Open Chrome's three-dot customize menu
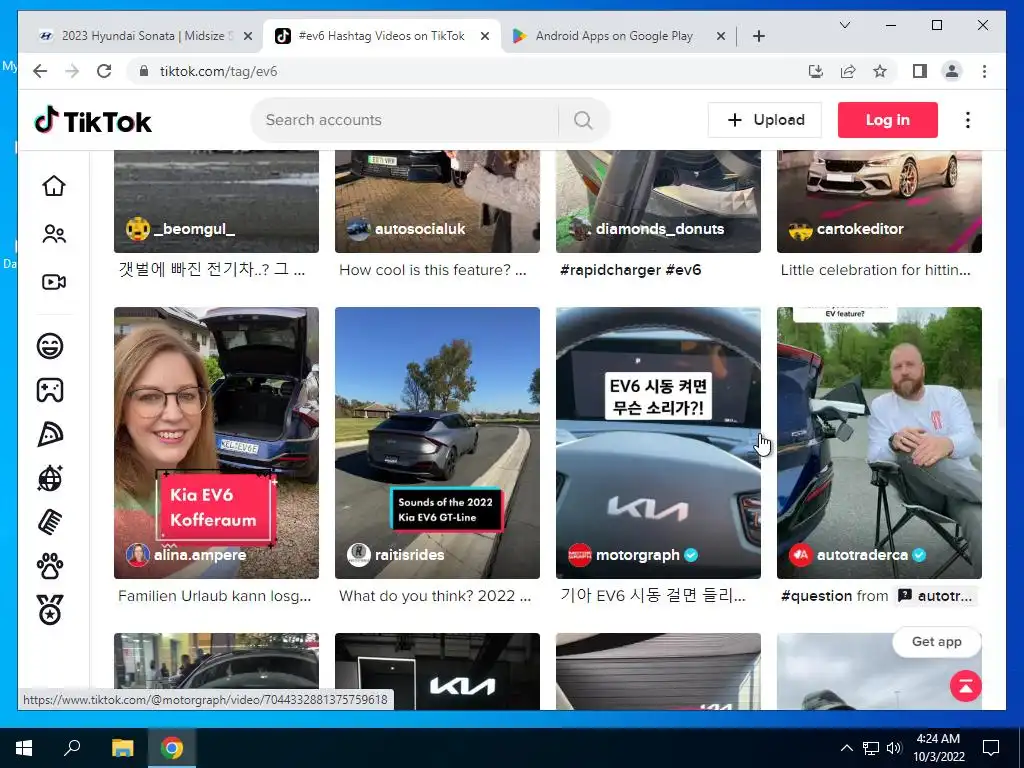Image resolution: width=1024 pixels, height=768 pixels. (x=984, y=71)
